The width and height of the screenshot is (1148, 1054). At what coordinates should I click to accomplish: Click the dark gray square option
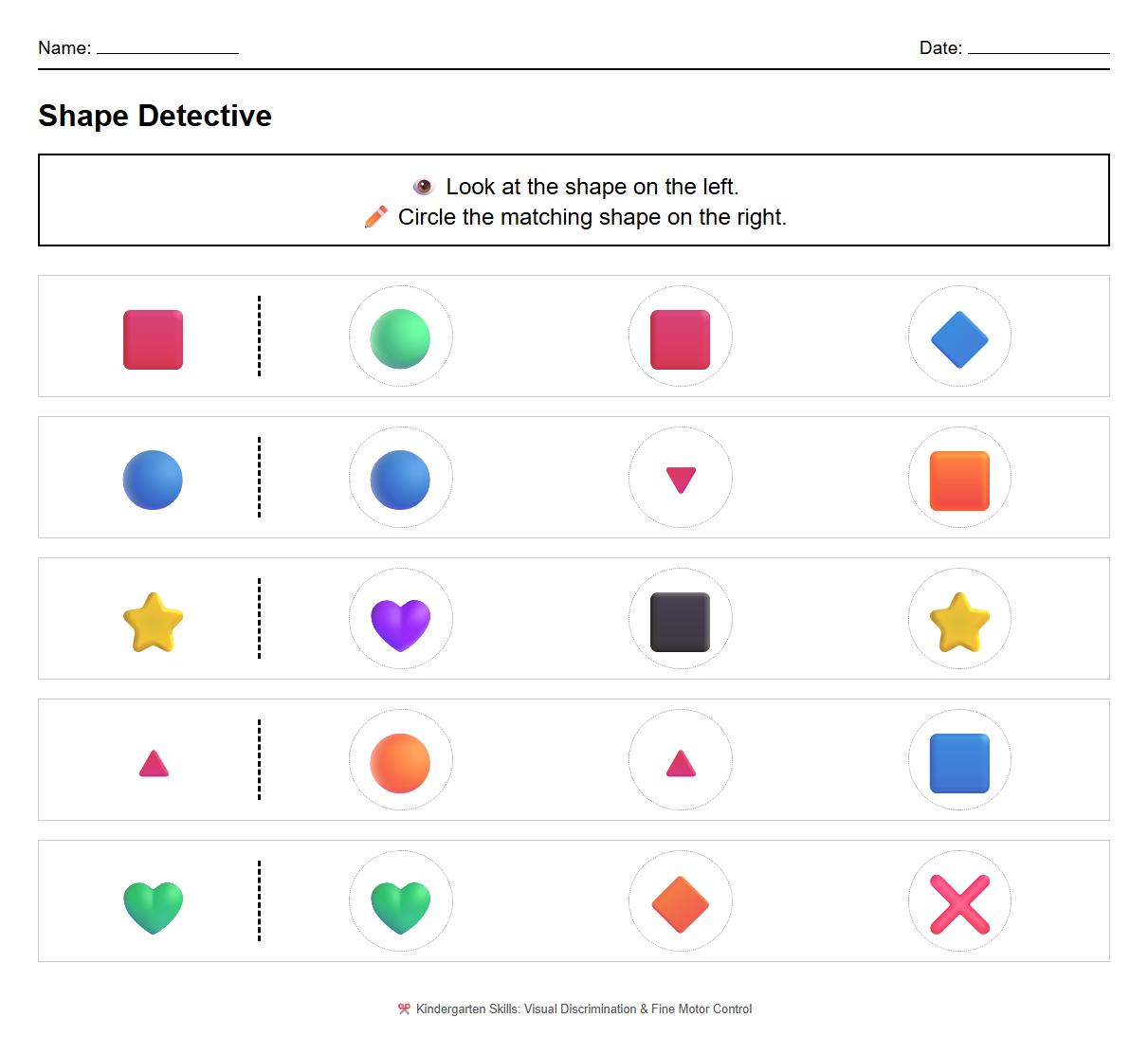pyautogui.click(x=680, y=619)
